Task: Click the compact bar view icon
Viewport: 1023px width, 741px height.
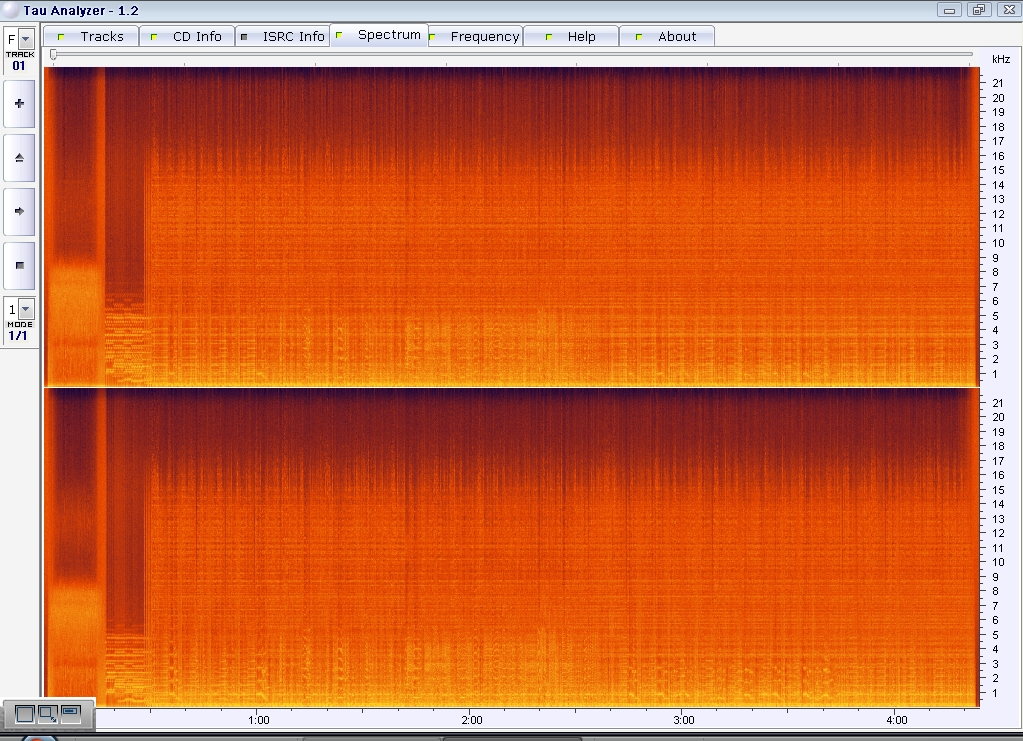Action: click(70, 713)
